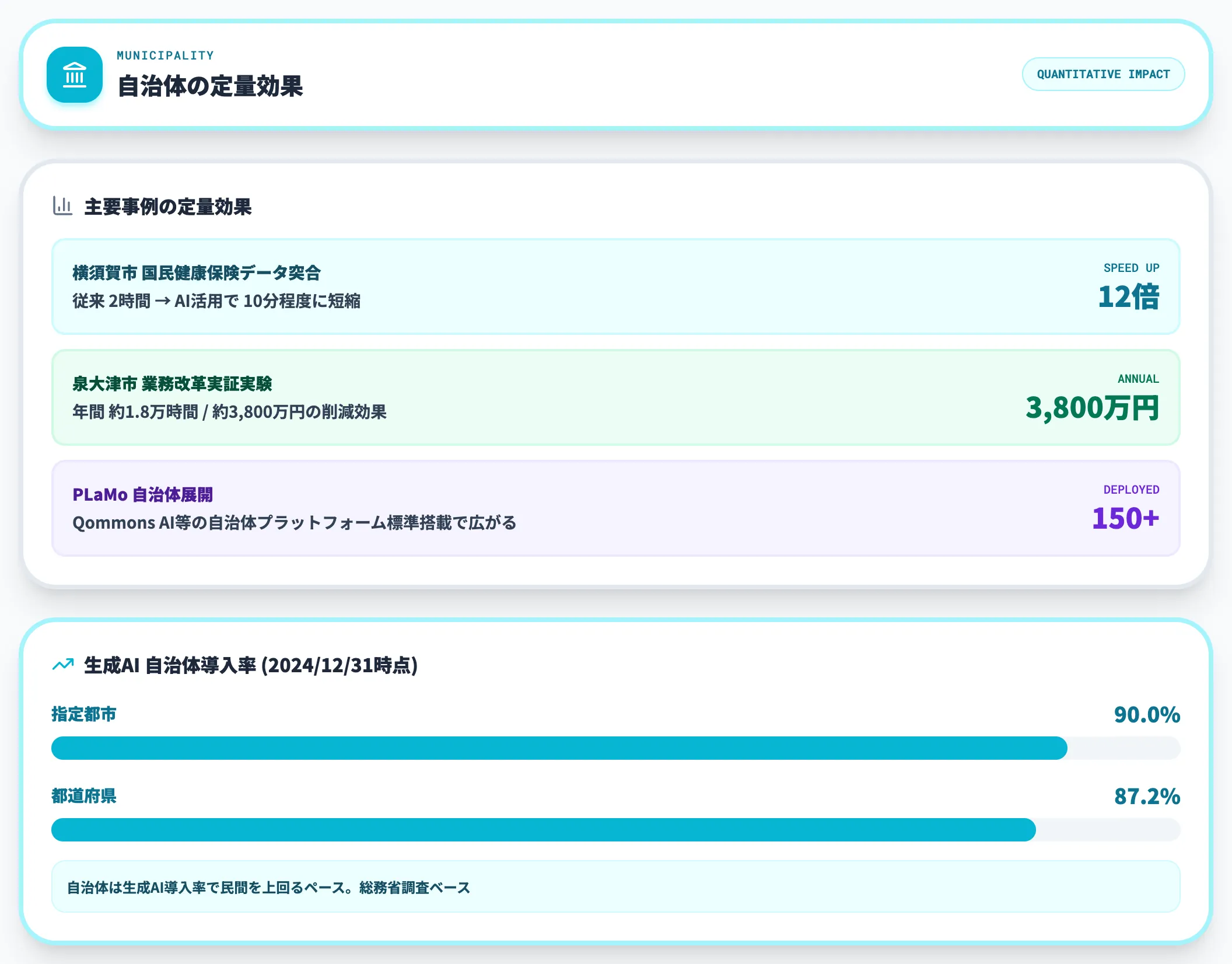Click the 都道府県 progress bar

click(x=616, y=830)
